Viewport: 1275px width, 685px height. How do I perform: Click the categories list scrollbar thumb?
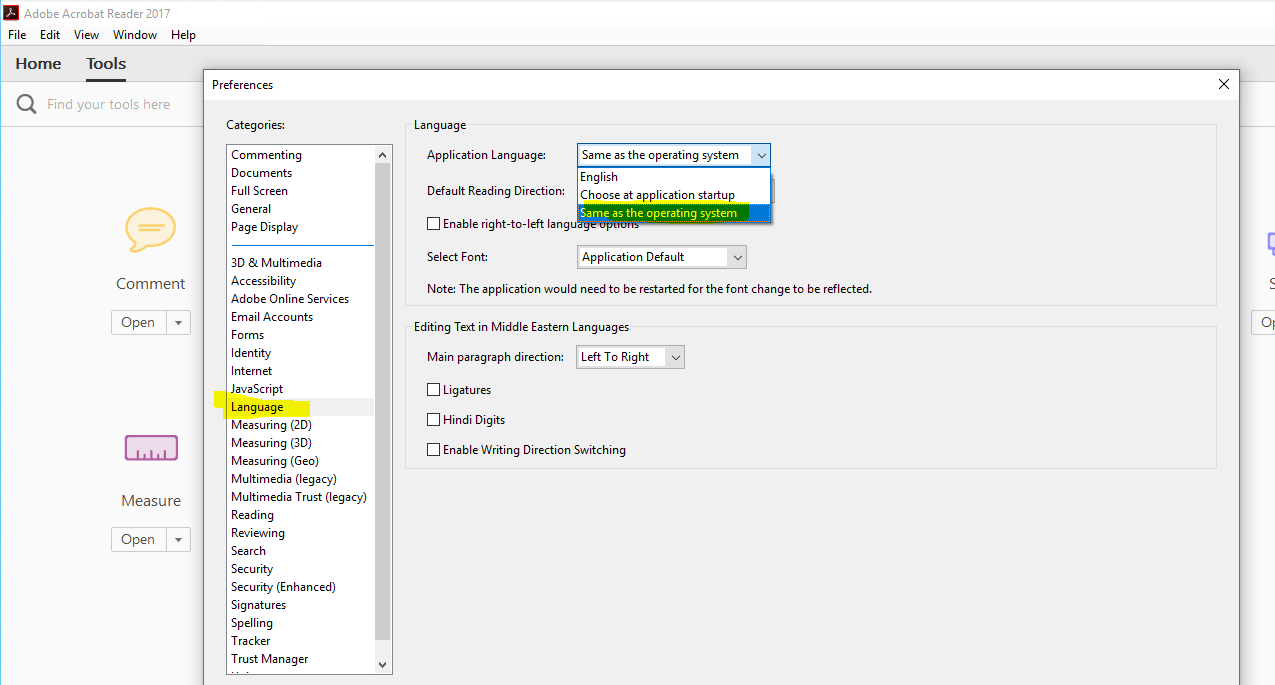click(382, 401)
